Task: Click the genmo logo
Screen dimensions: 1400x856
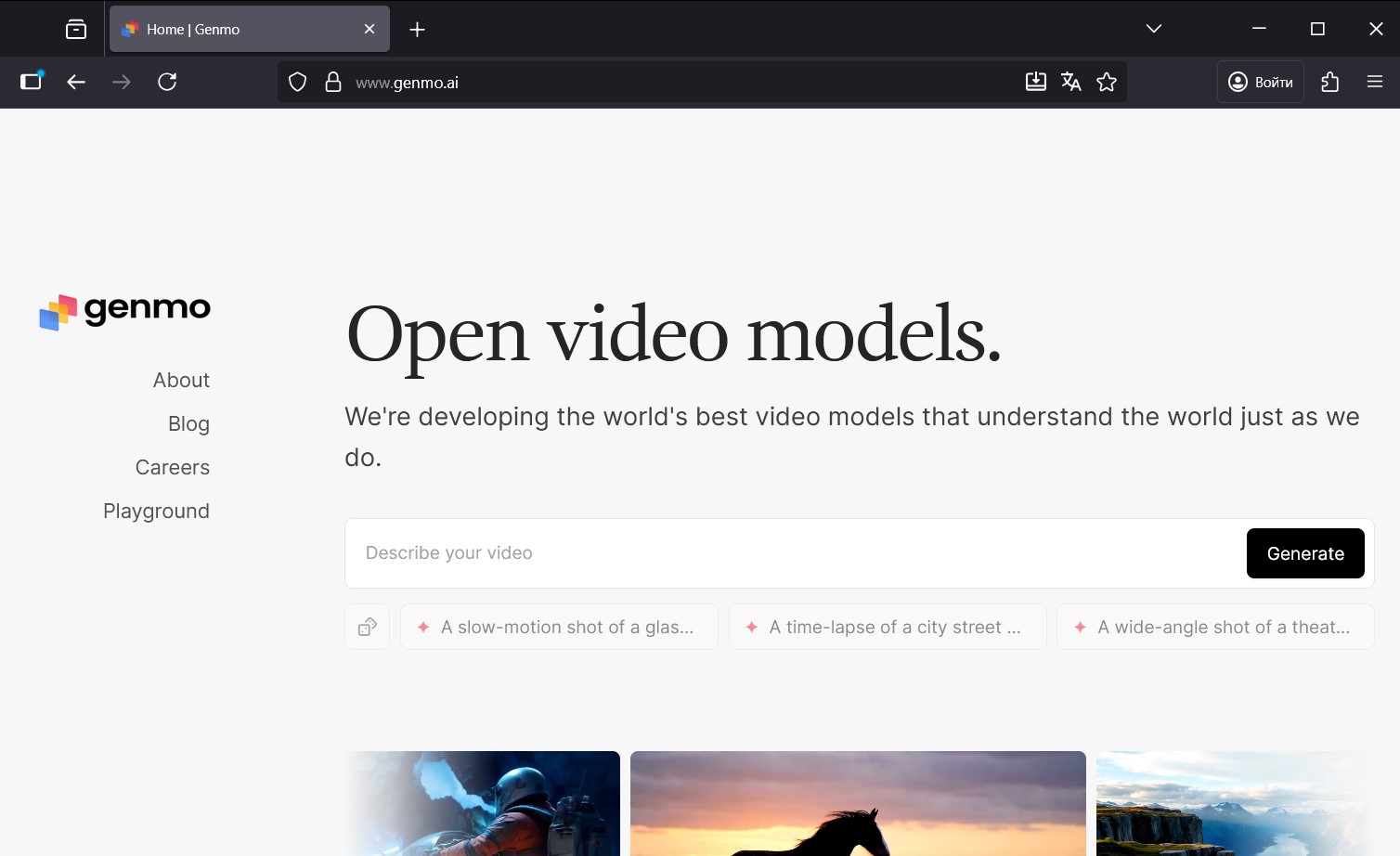Action: (x=124, y=310)
